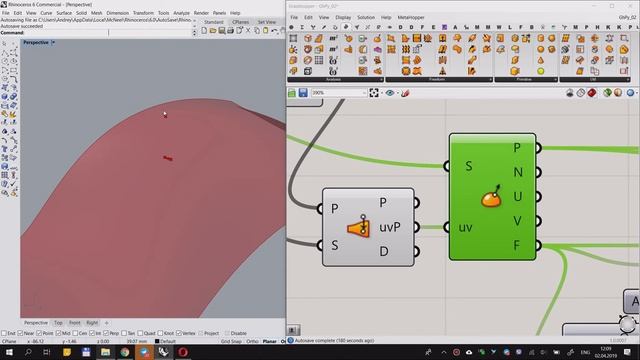
Task: Click first m² Area component icon
Action: coord(333,38)
